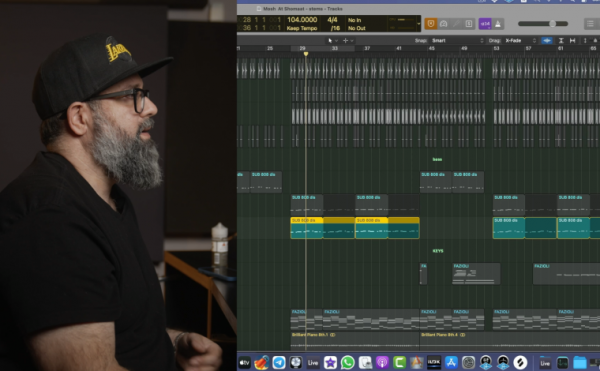Toggle the Metronome click button
Viewport: 600px width, 371px height.
pyautogui.click(x=498, y=24)
